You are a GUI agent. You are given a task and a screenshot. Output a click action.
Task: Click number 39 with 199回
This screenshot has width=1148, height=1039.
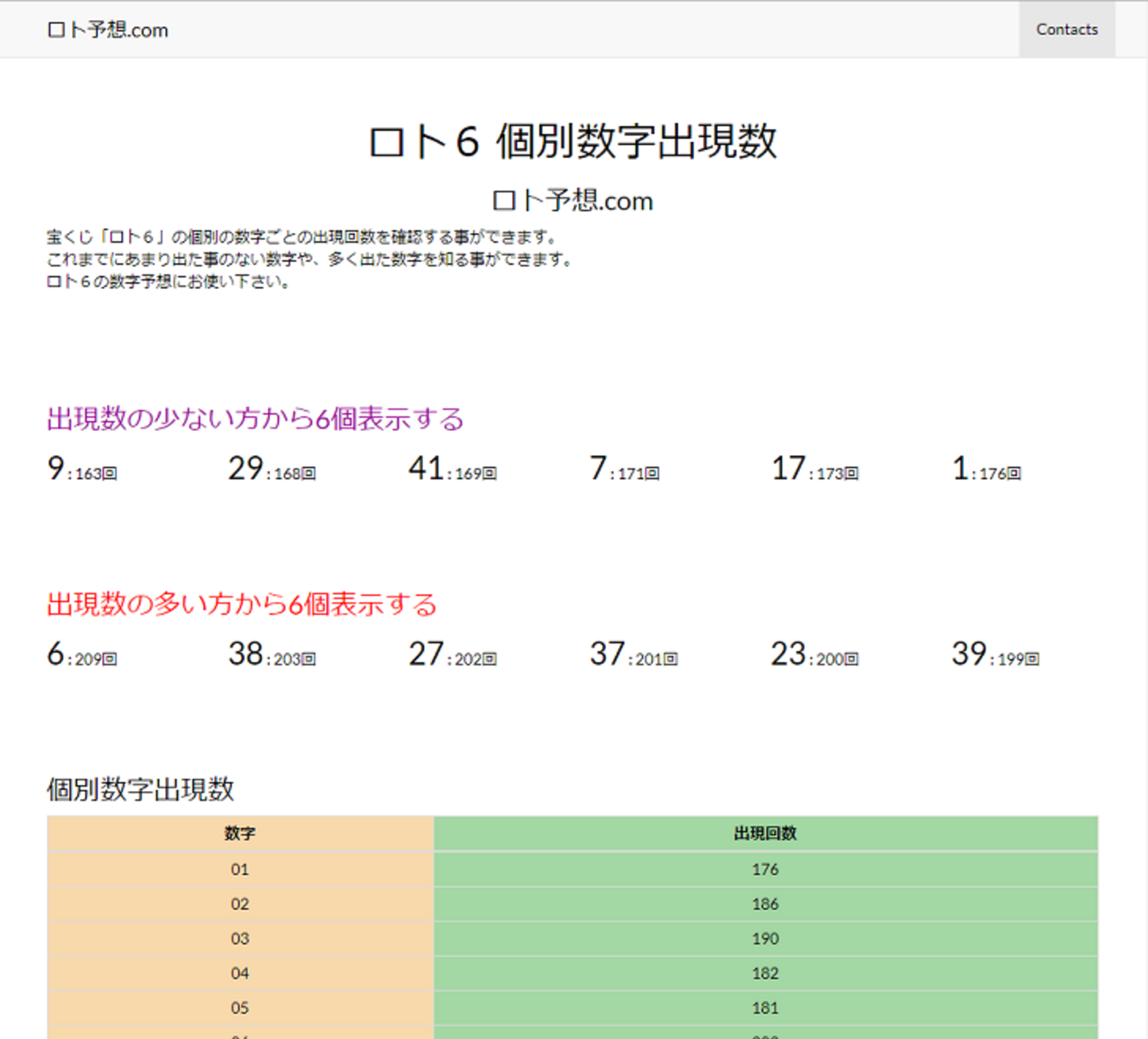click(x=994, y=655)
